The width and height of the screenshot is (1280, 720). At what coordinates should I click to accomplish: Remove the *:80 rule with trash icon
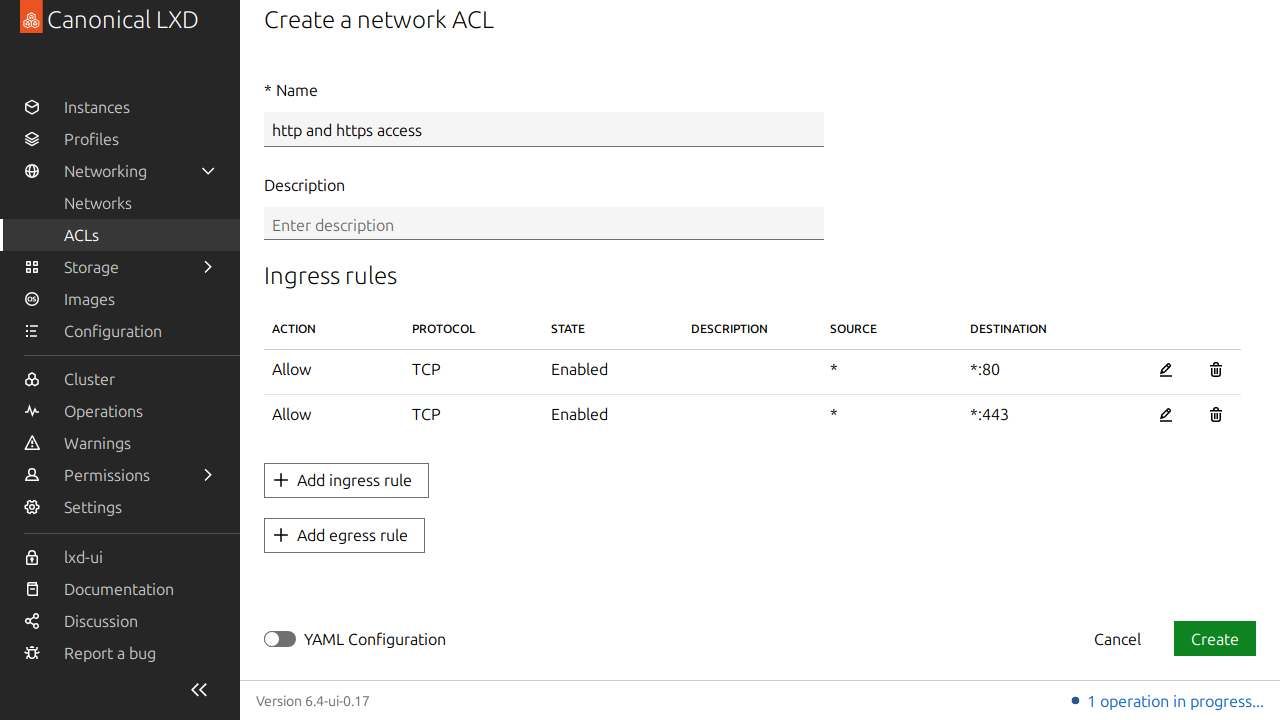pyautogui.click(x=1216, y=370)
